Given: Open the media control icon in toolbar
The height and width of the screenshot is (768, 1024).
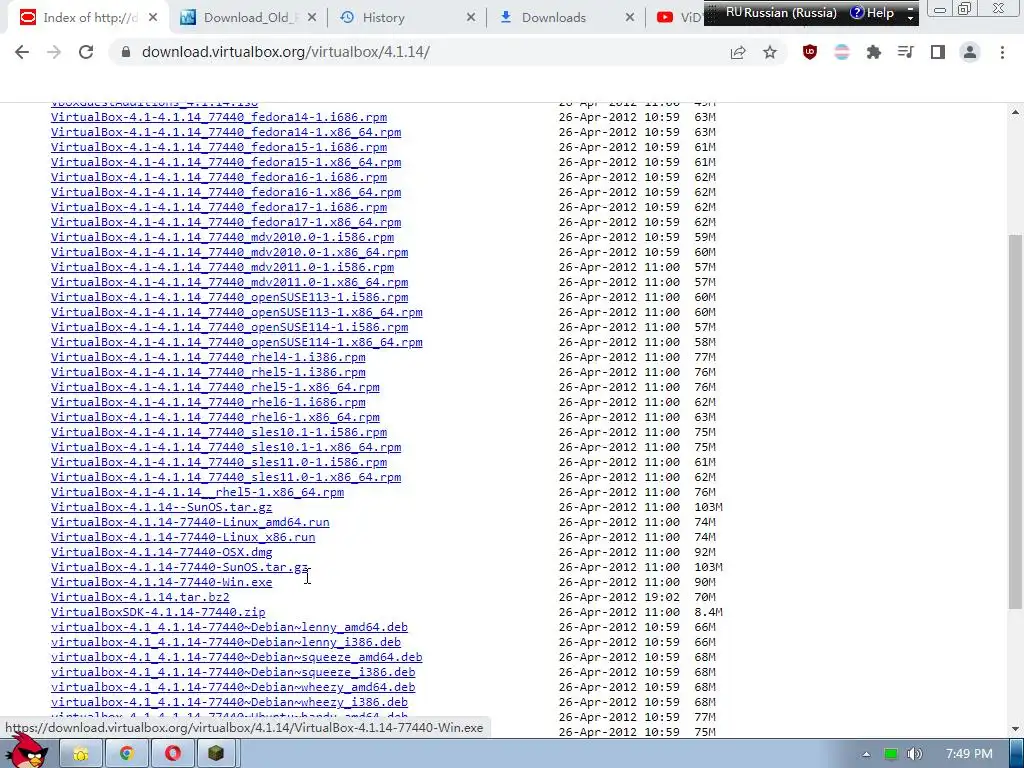Looking at the screenshot, I should click(906, 52).
